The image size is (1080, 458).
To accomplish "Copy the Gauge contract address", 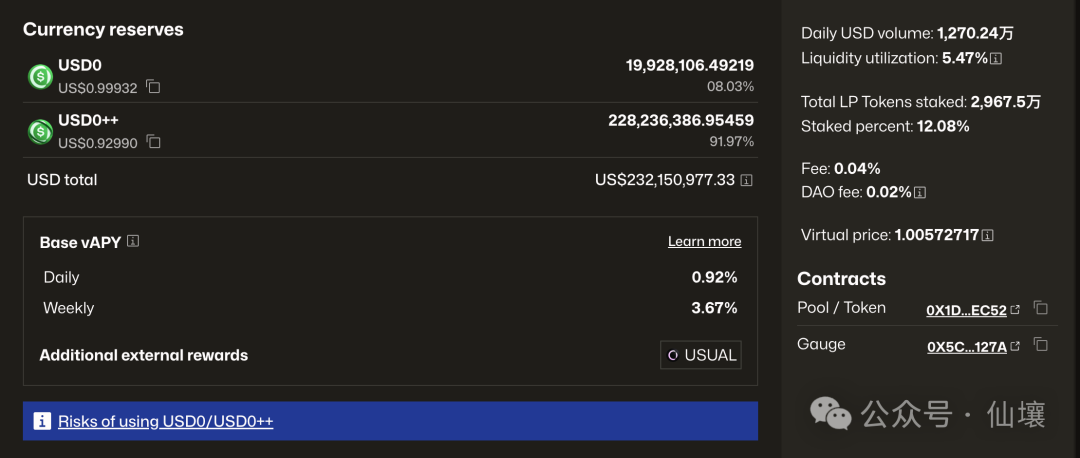I will pos(1040,345).
